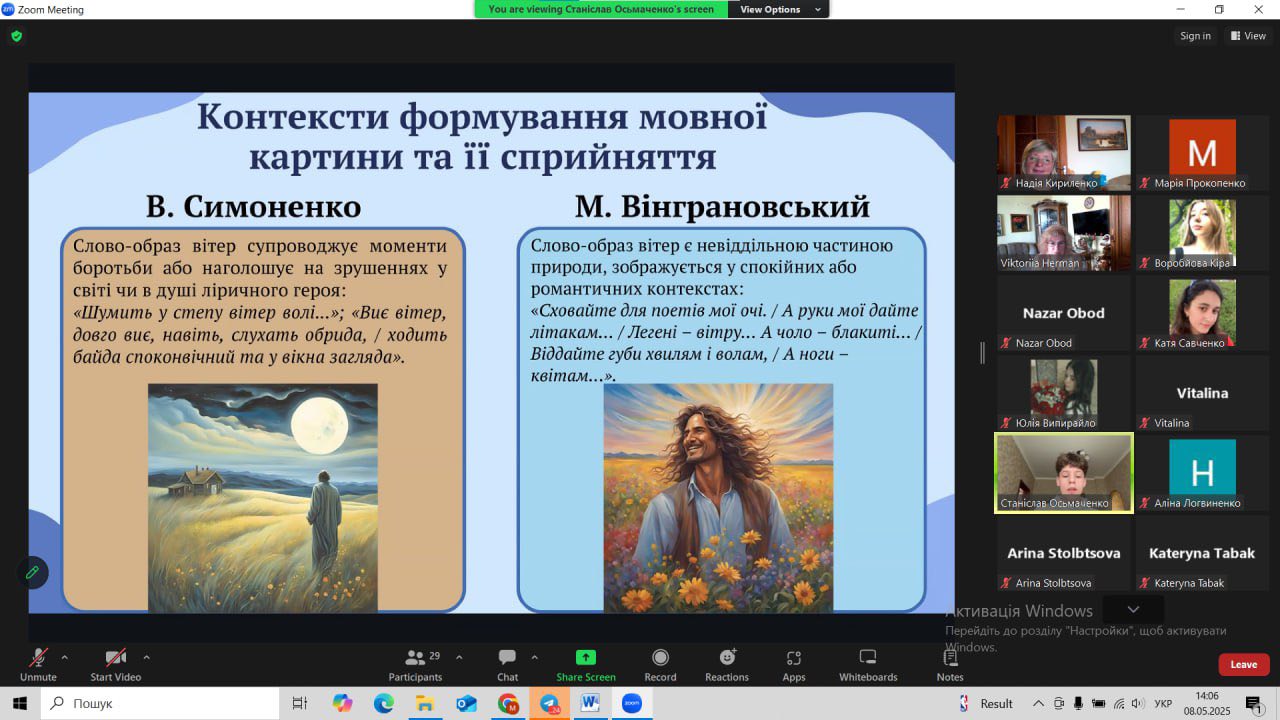Expand the Chat options chevron

point(534,657)
